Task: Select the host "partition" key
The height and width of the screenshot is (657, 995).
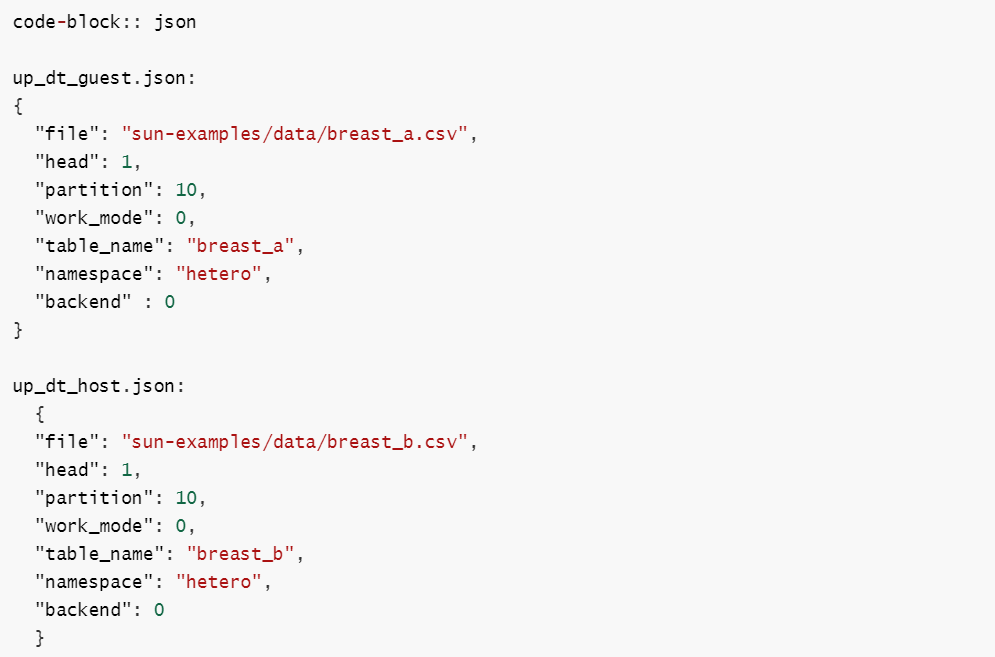Action: (95, 498)
